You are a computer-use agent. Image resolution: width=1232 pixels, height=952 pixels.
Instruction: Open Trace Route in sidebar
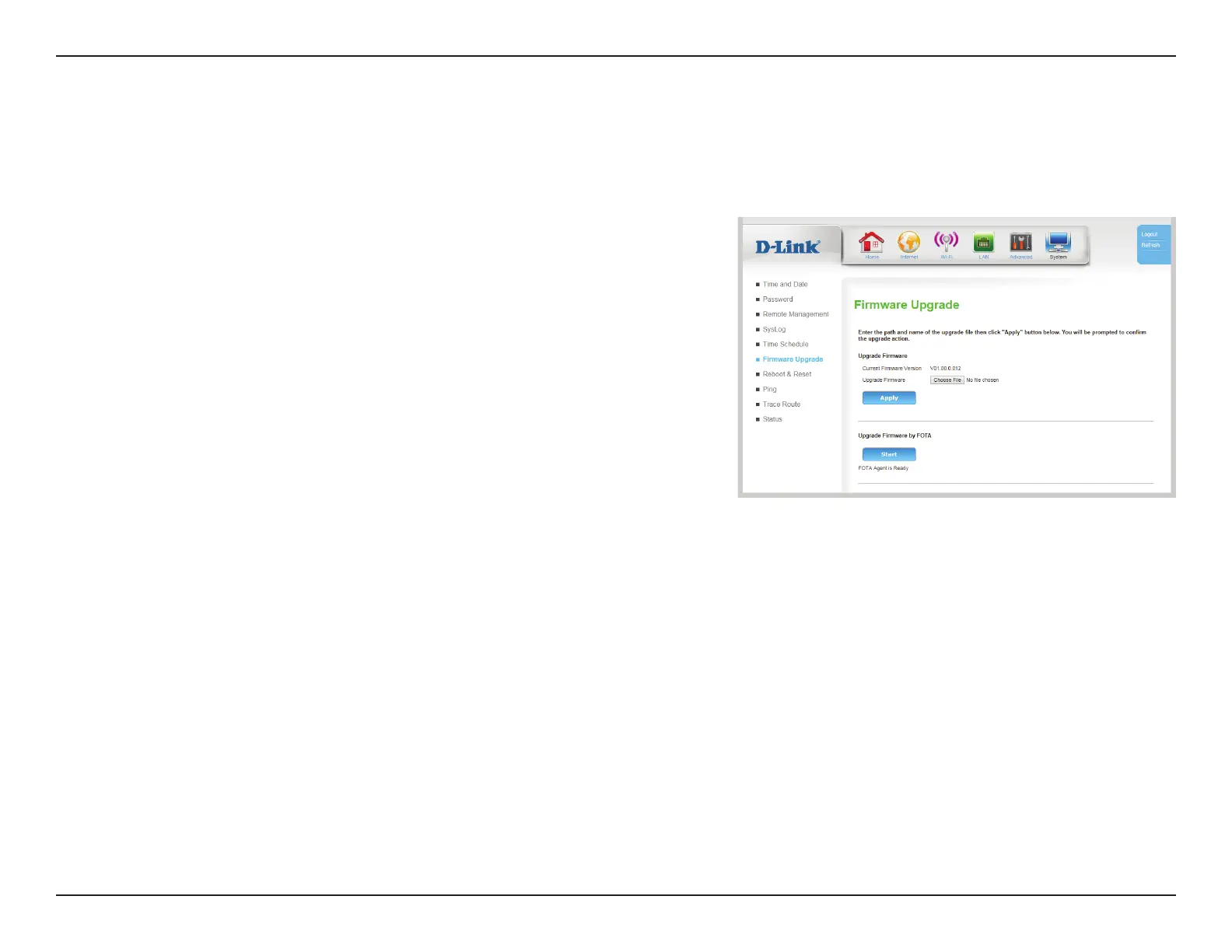coord(782,404)
